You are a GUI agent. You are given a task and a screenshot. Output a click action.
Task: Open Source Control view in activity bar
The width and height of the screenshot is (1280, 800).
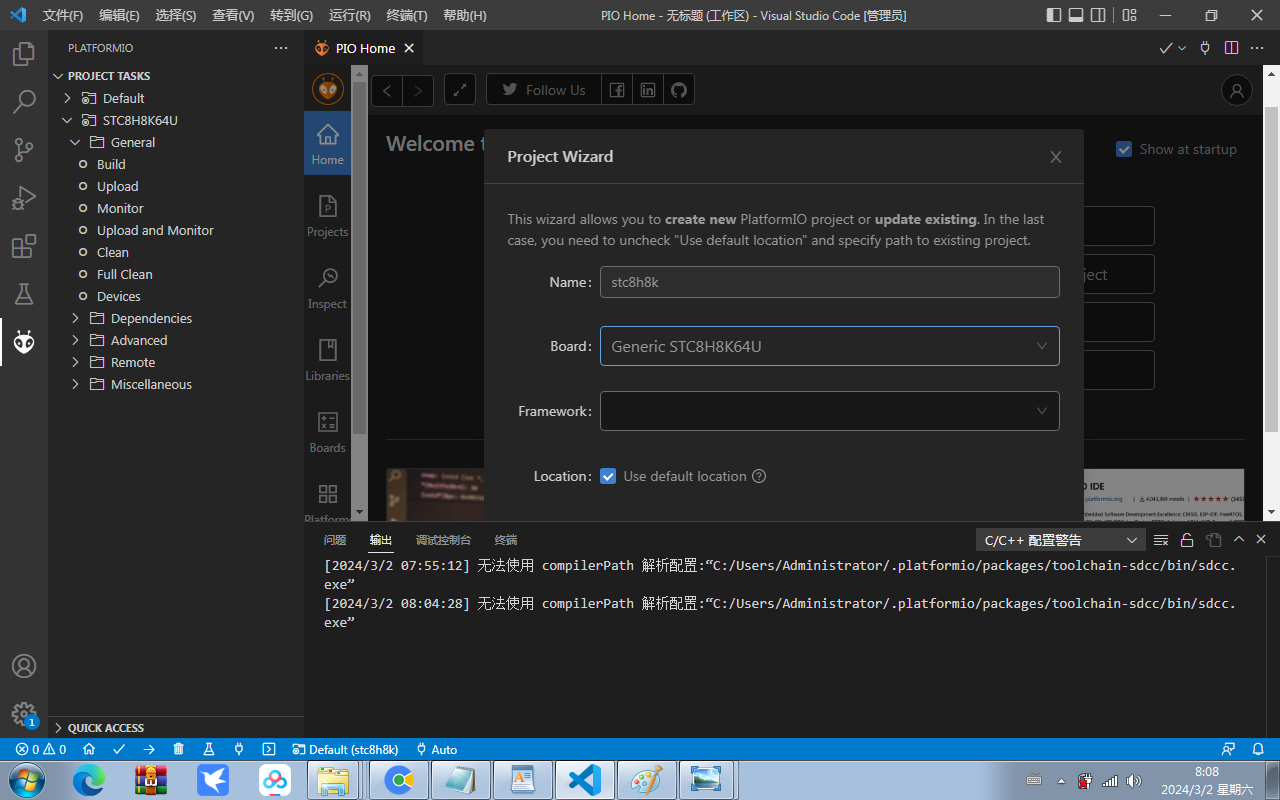(x=24, y=150)
